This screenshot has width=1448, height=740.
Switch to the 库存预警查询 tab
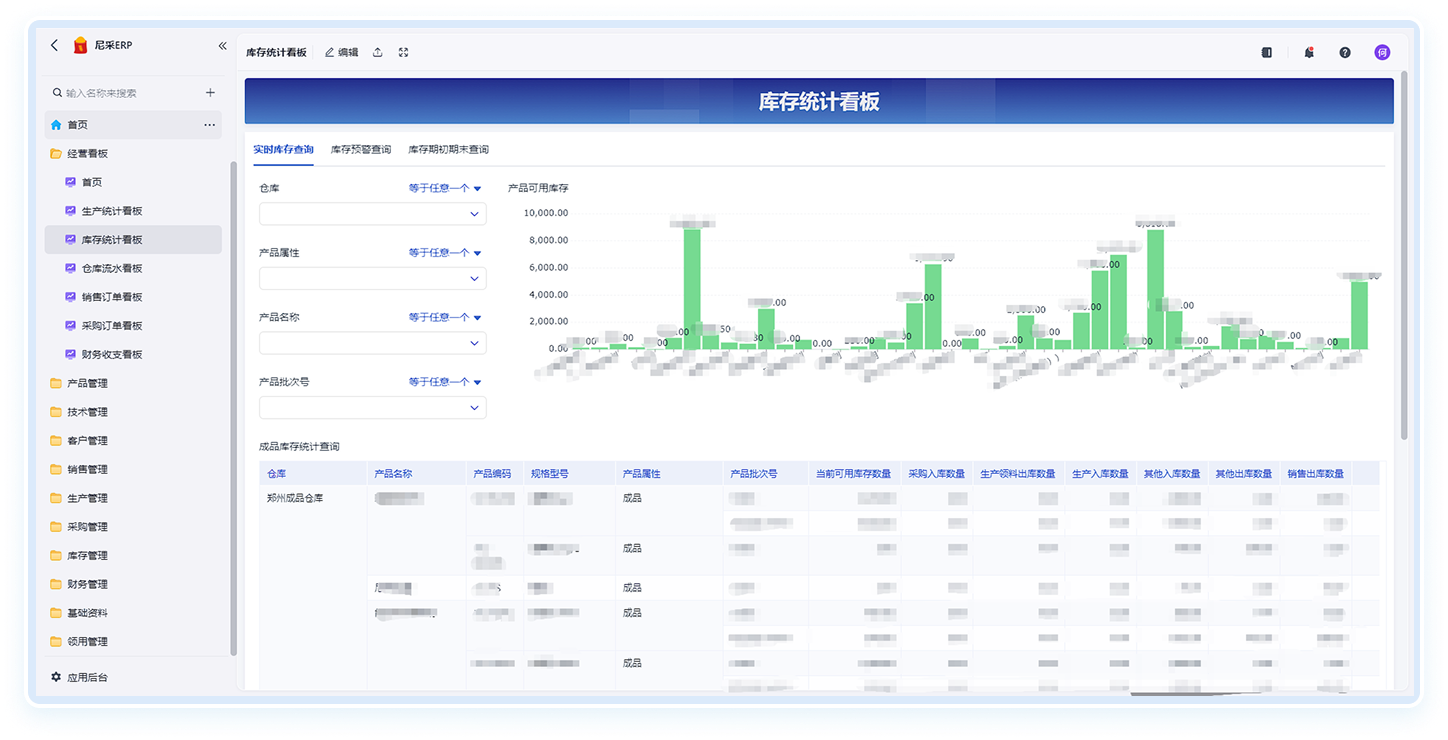[x=360, y=150]
